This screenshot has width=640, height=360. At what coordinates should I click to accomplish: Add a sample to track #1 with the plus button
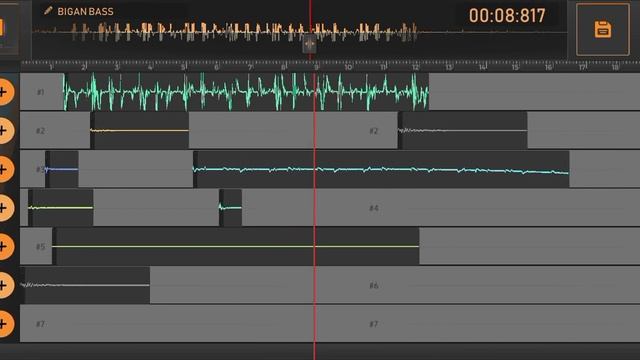point(4,92)
